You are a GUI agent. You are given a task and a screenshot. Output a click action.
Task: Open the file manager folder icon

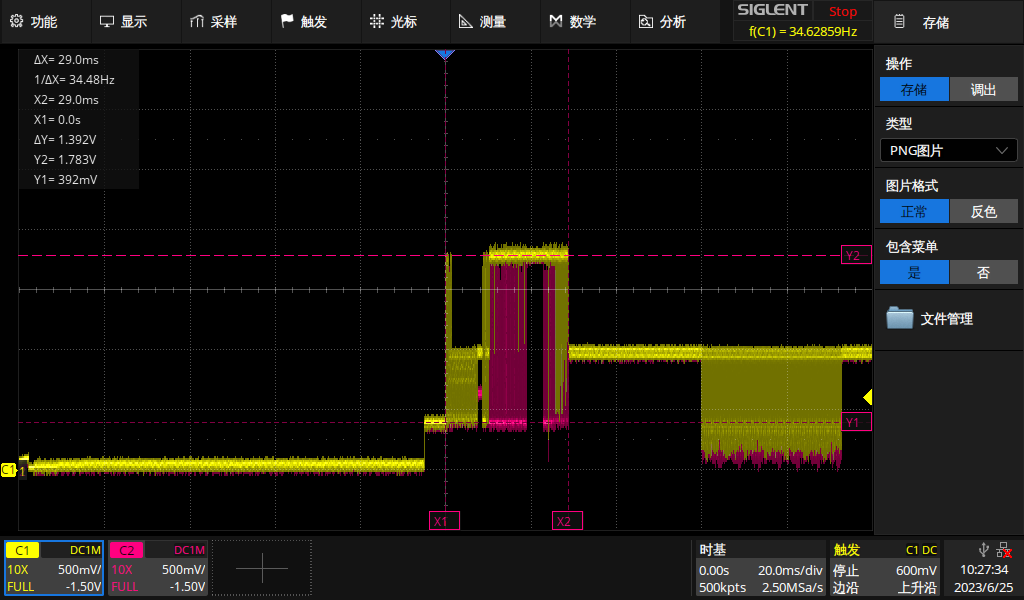coord(900,319)
